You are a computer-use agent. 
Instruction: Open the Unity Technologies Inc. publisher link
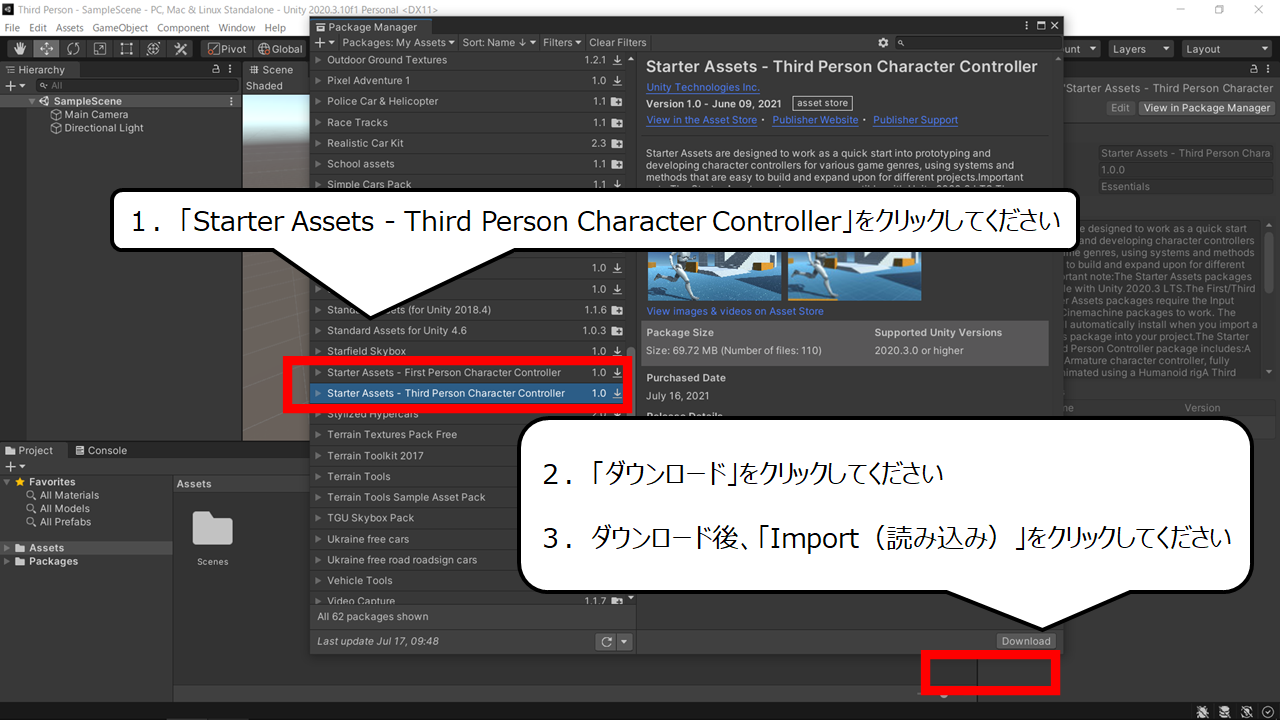(703, 88)
